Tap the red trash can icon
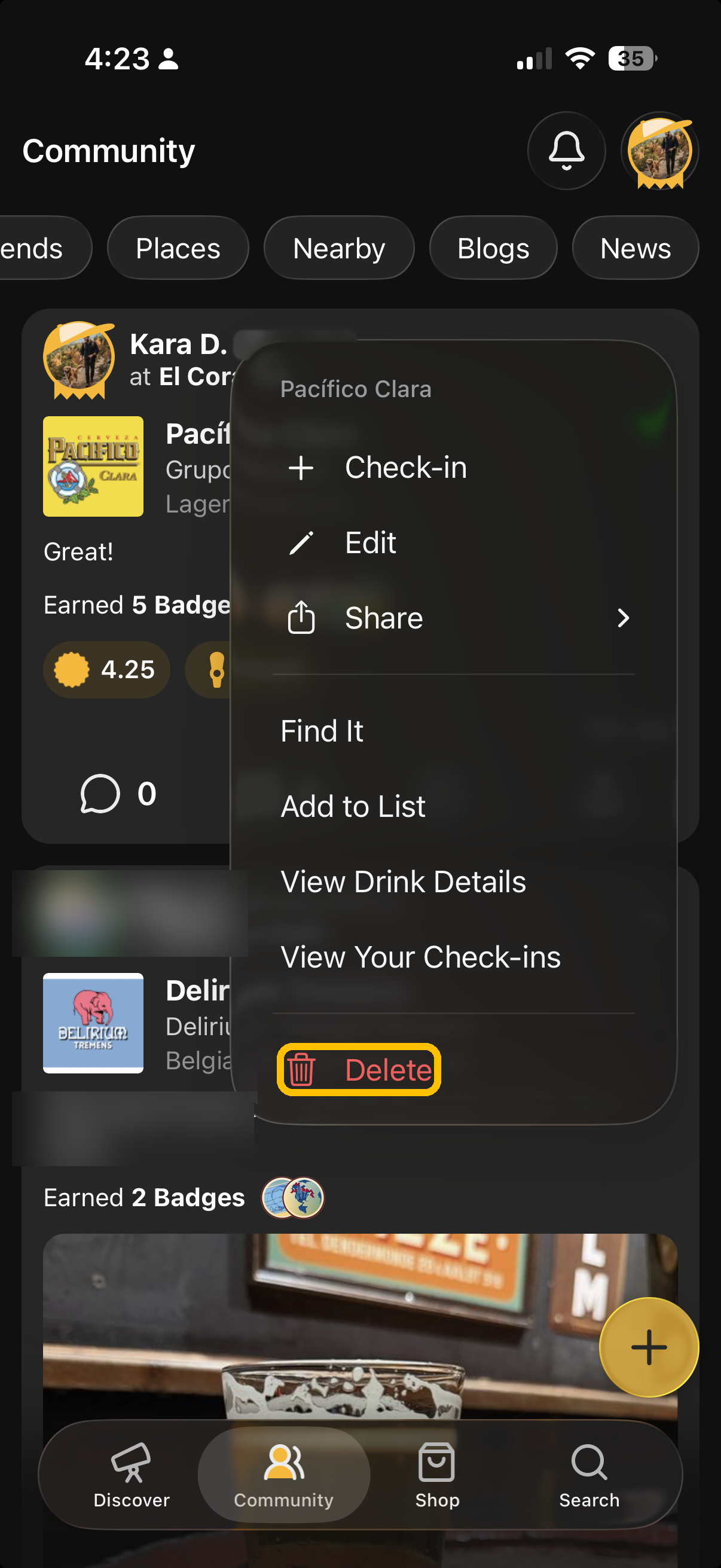The image size is (721, 1568). 301,1069
